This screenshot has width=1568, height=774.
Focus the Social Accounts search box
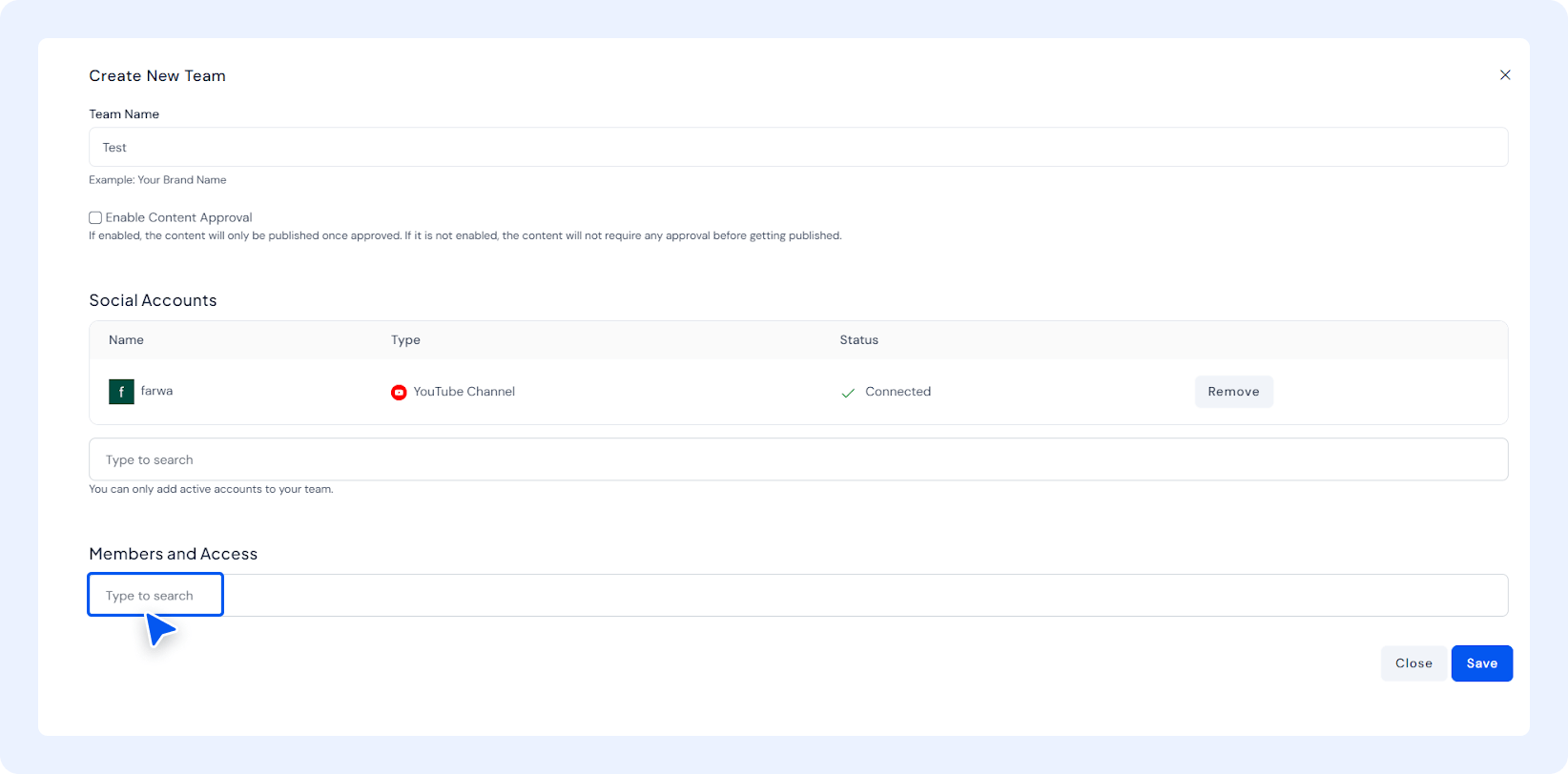[x=797, y=459]
